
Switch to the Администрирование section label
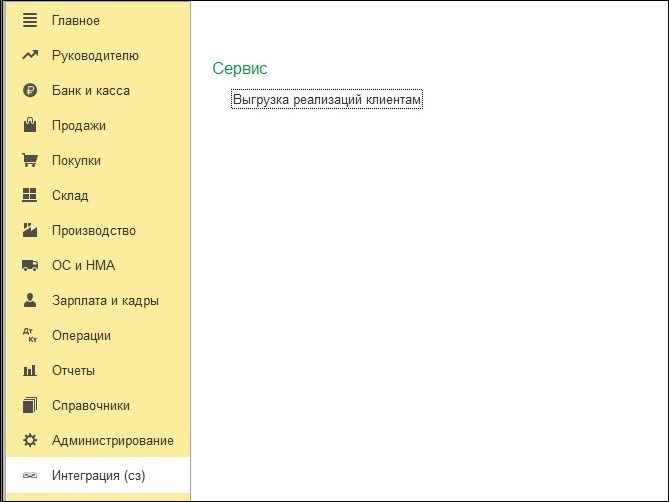click(x=112, y=441)
